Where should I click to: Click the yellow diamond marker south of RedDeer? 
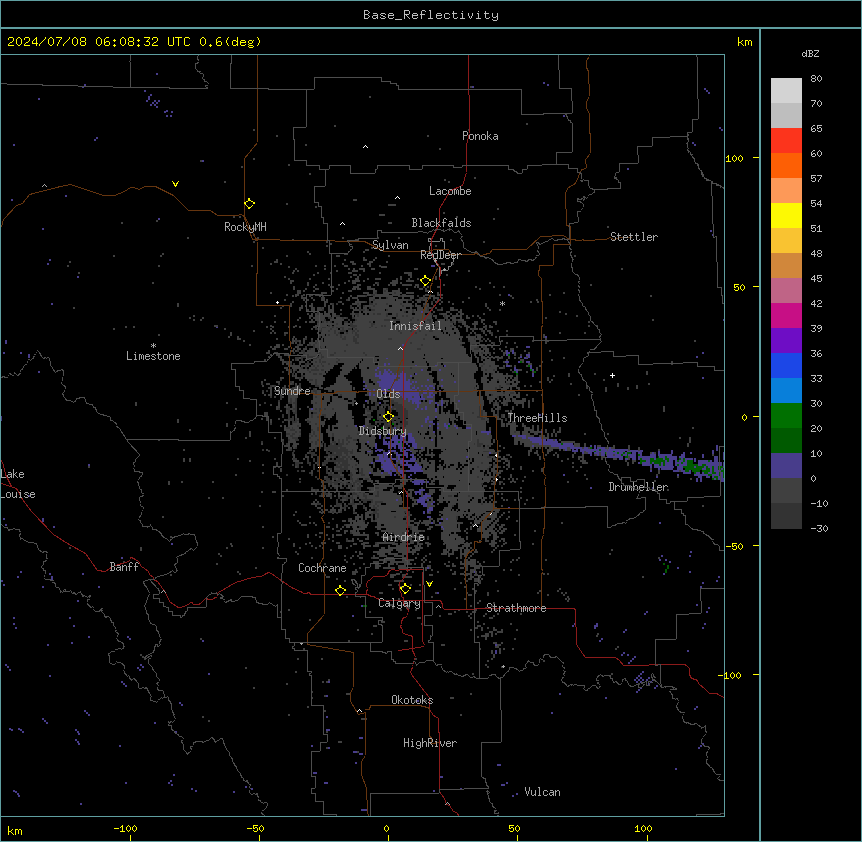[x=426, y=281]
